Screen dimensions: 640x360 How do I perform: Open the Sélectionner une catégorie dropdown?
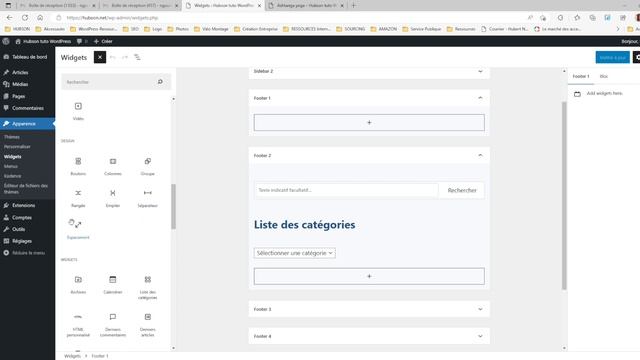[x=295, y=253]
